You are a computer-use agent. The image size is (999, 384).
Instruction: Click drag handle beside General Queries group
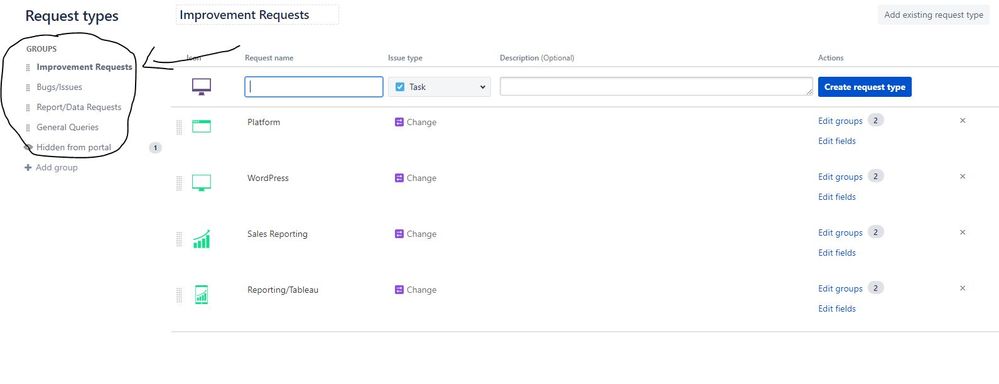28,127
